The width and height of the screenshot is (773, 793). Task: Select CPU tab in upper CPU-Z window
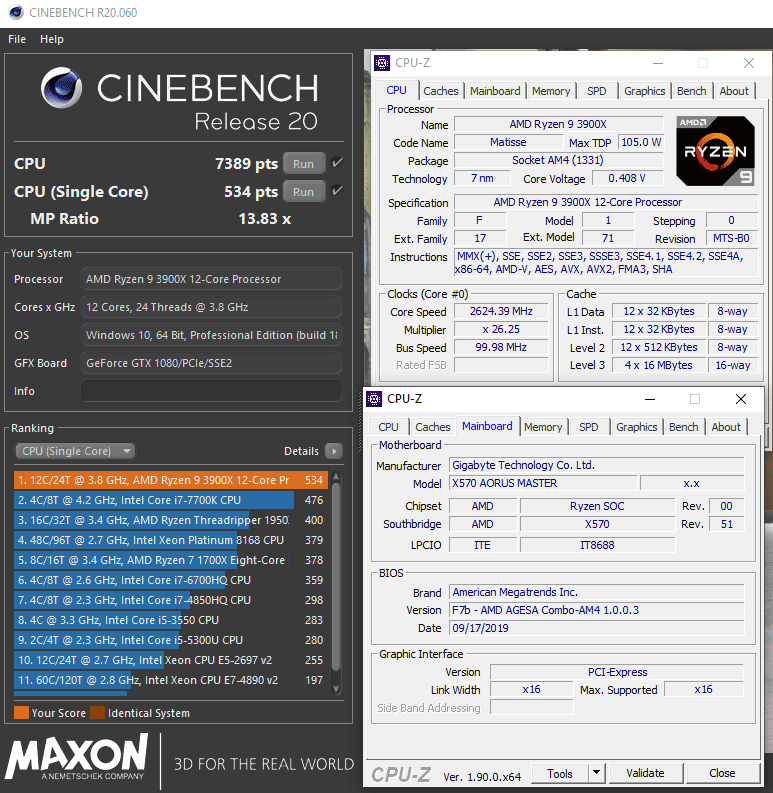pos(397,90)
